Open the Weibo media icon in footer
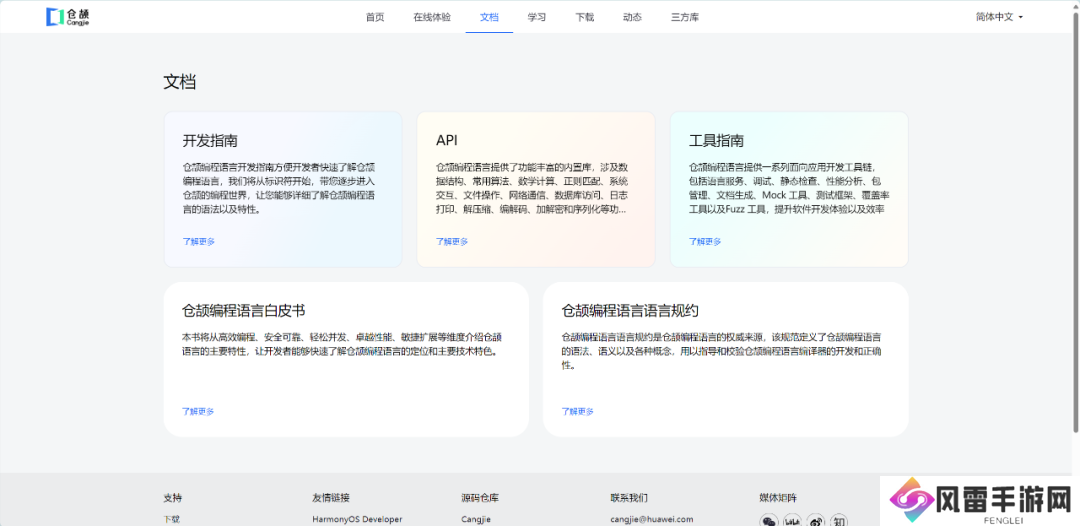 [x=816, y=521]
